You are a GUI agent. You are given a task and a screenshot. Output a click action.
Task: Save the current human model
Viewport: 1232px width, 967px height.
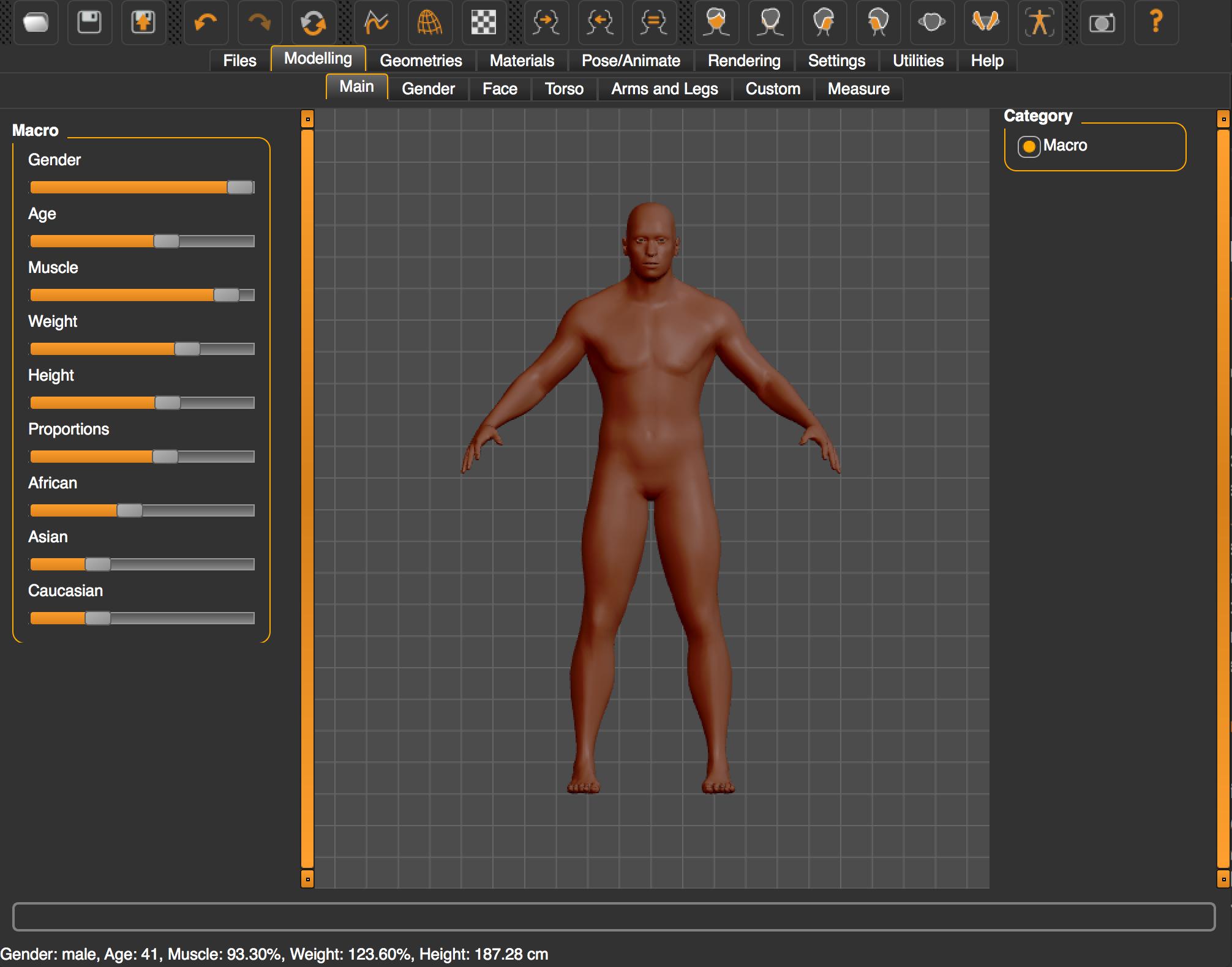coord(89,23)
